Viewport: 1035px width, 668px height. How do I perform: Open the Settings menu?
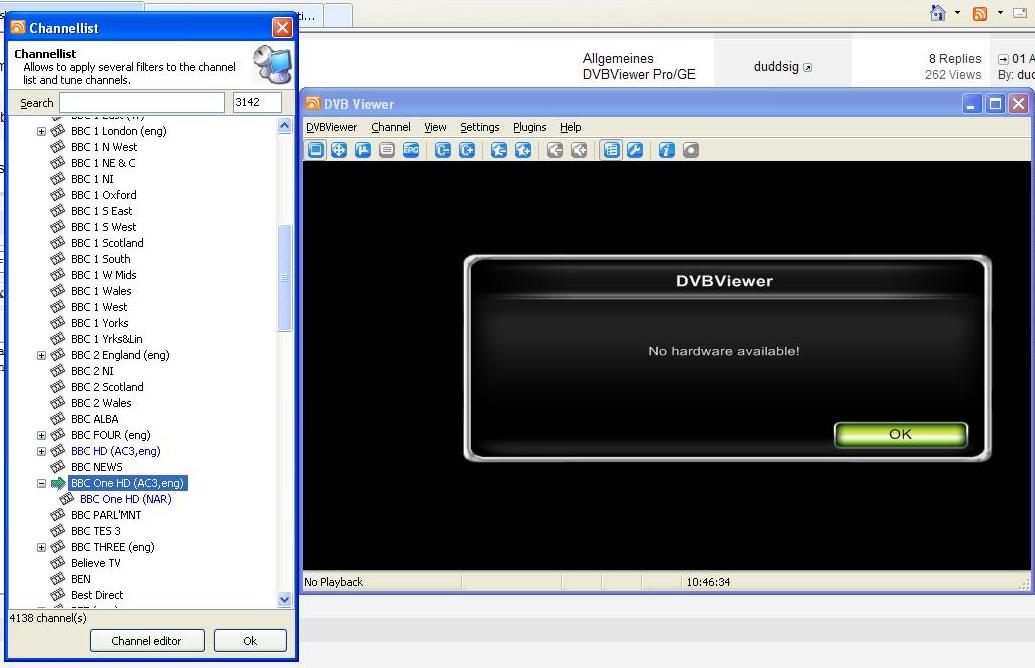480,127
